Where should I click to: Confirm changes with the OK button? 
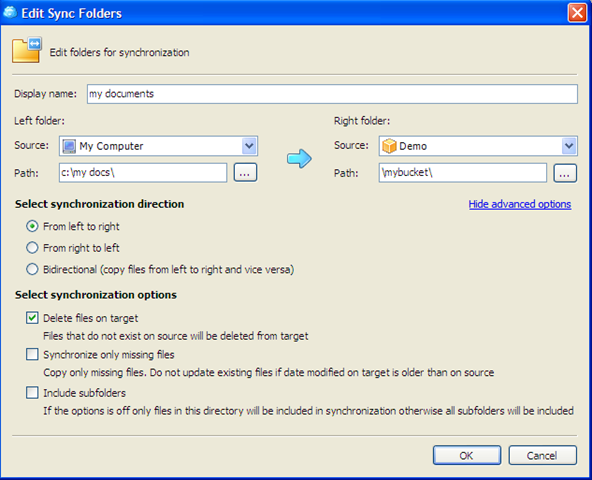click(x=467, y=455)
